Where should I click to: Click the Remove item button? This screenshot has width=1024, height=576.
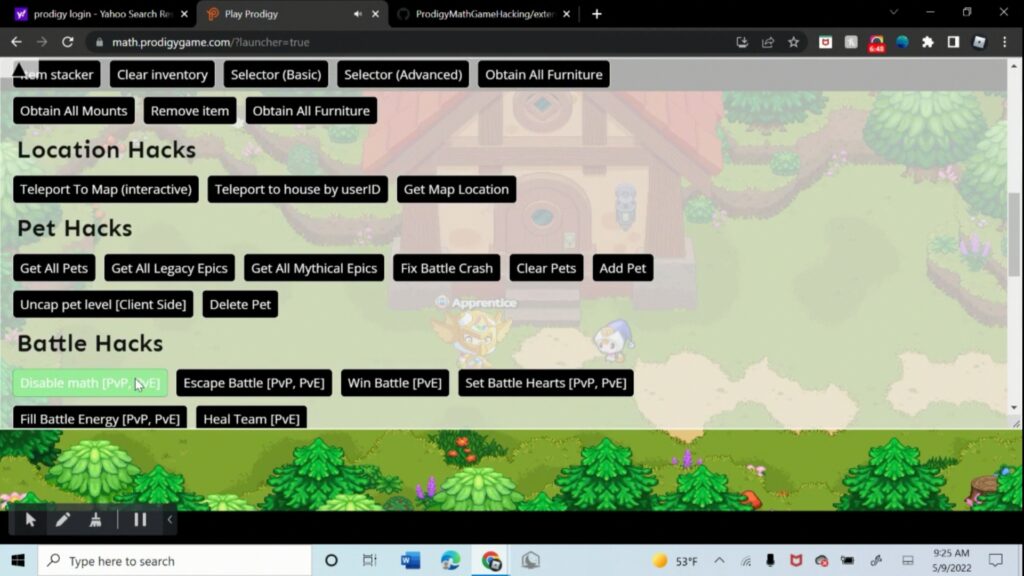pos(190,111)
